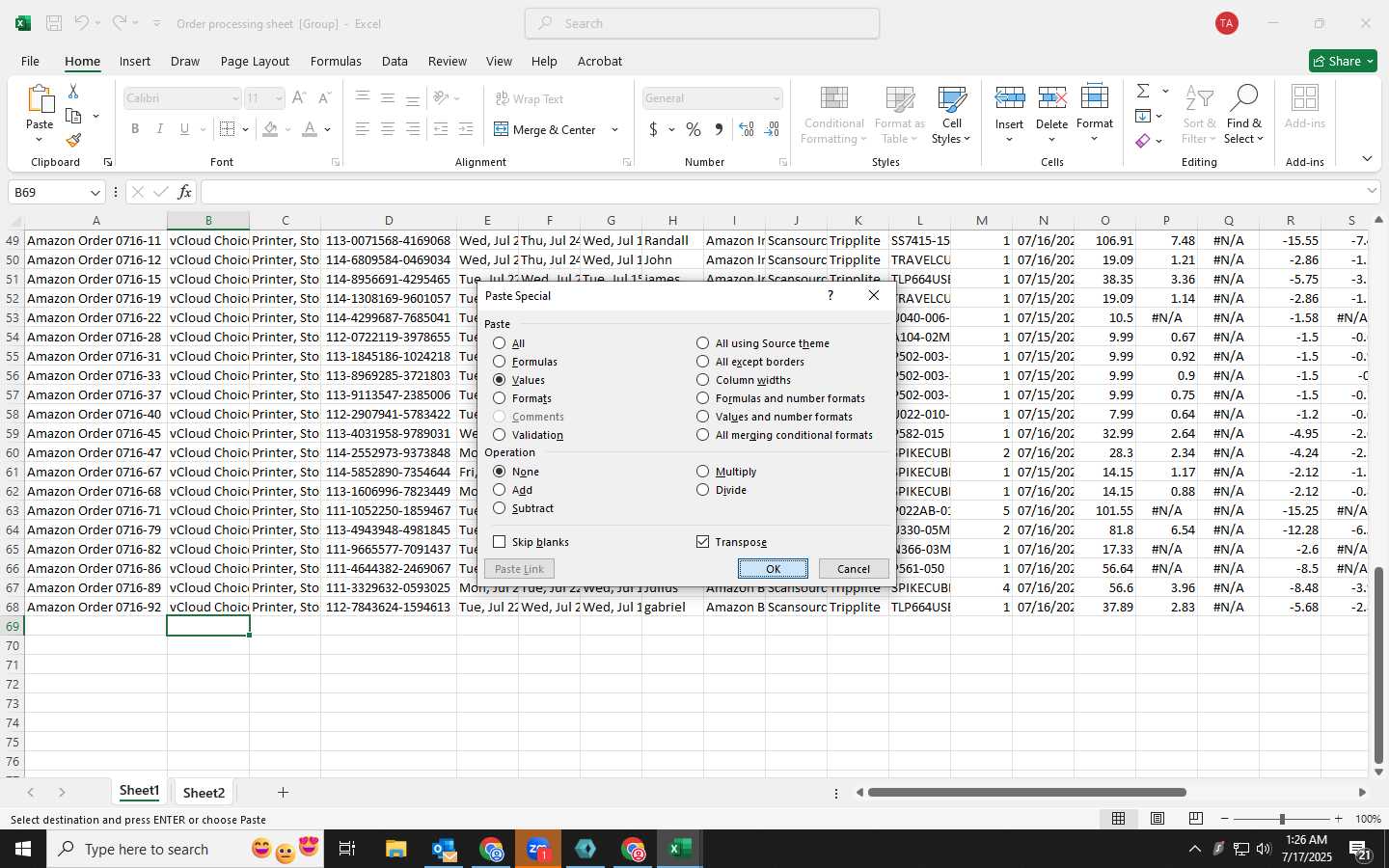
Task: Click the Wrap Text button
Action: coord(530,98)
